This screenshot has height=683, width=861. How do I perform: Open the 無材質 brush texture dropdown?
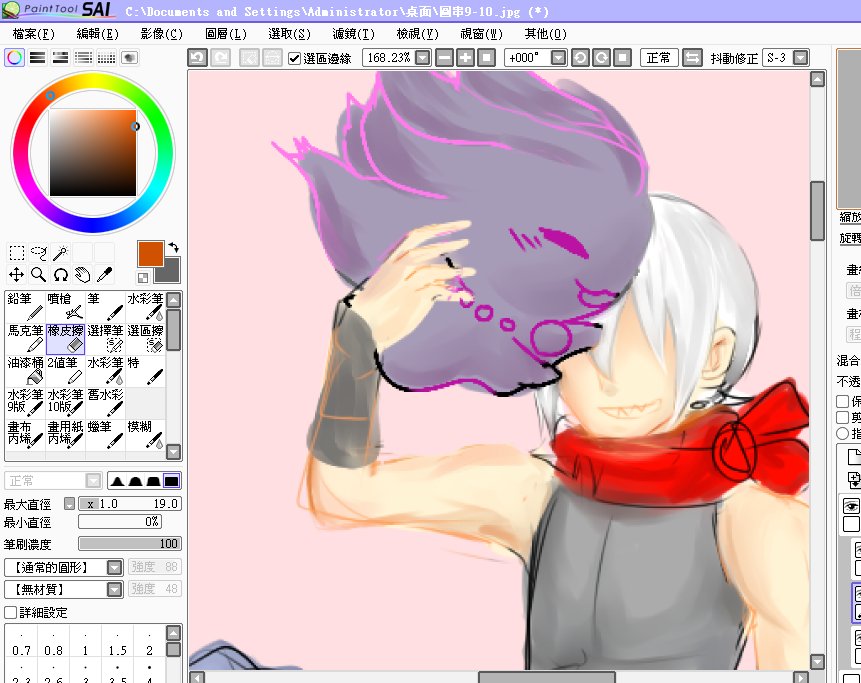point(114,589)
